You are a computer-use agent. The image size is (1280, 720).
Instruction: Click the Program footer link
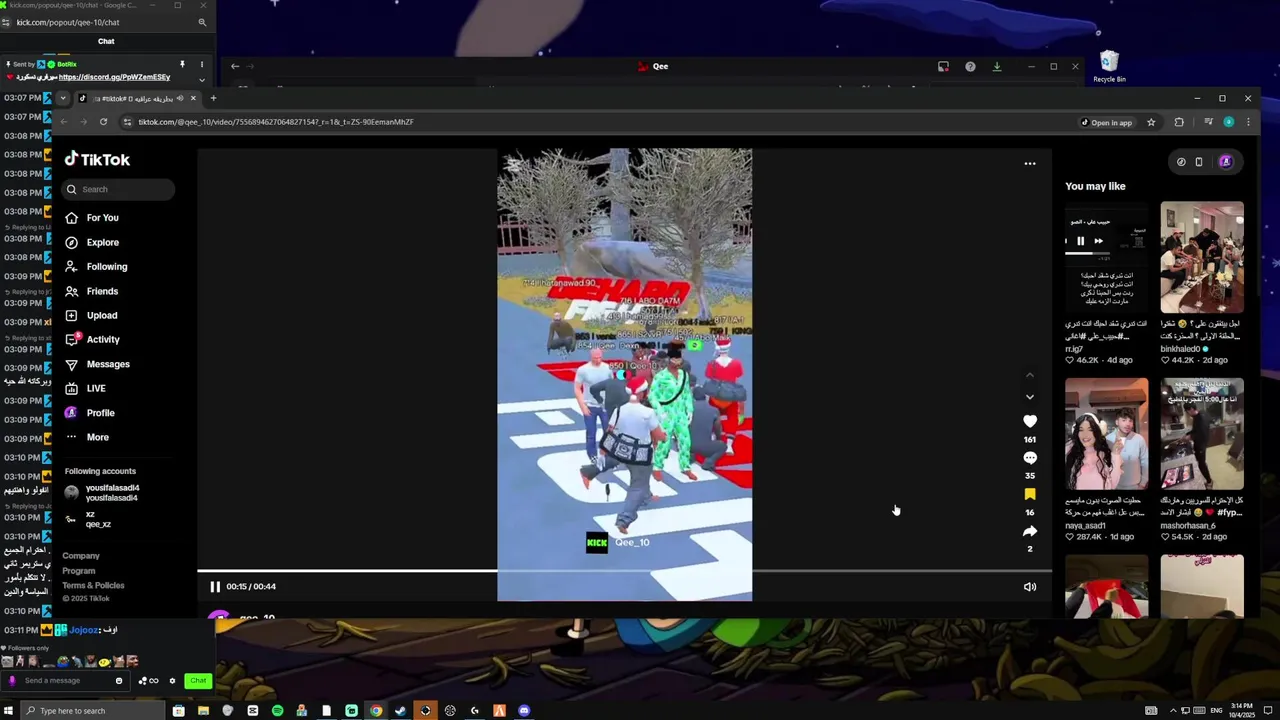79,571
